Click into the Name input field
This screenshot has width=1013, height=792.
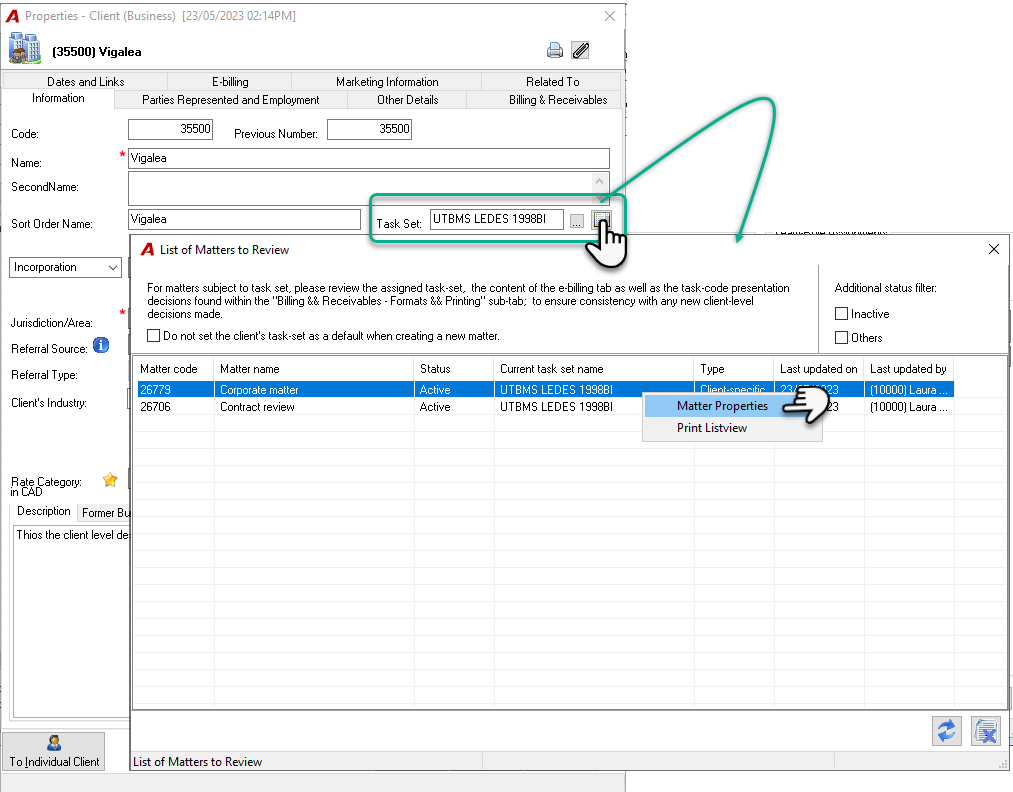[x=369, y=158]
